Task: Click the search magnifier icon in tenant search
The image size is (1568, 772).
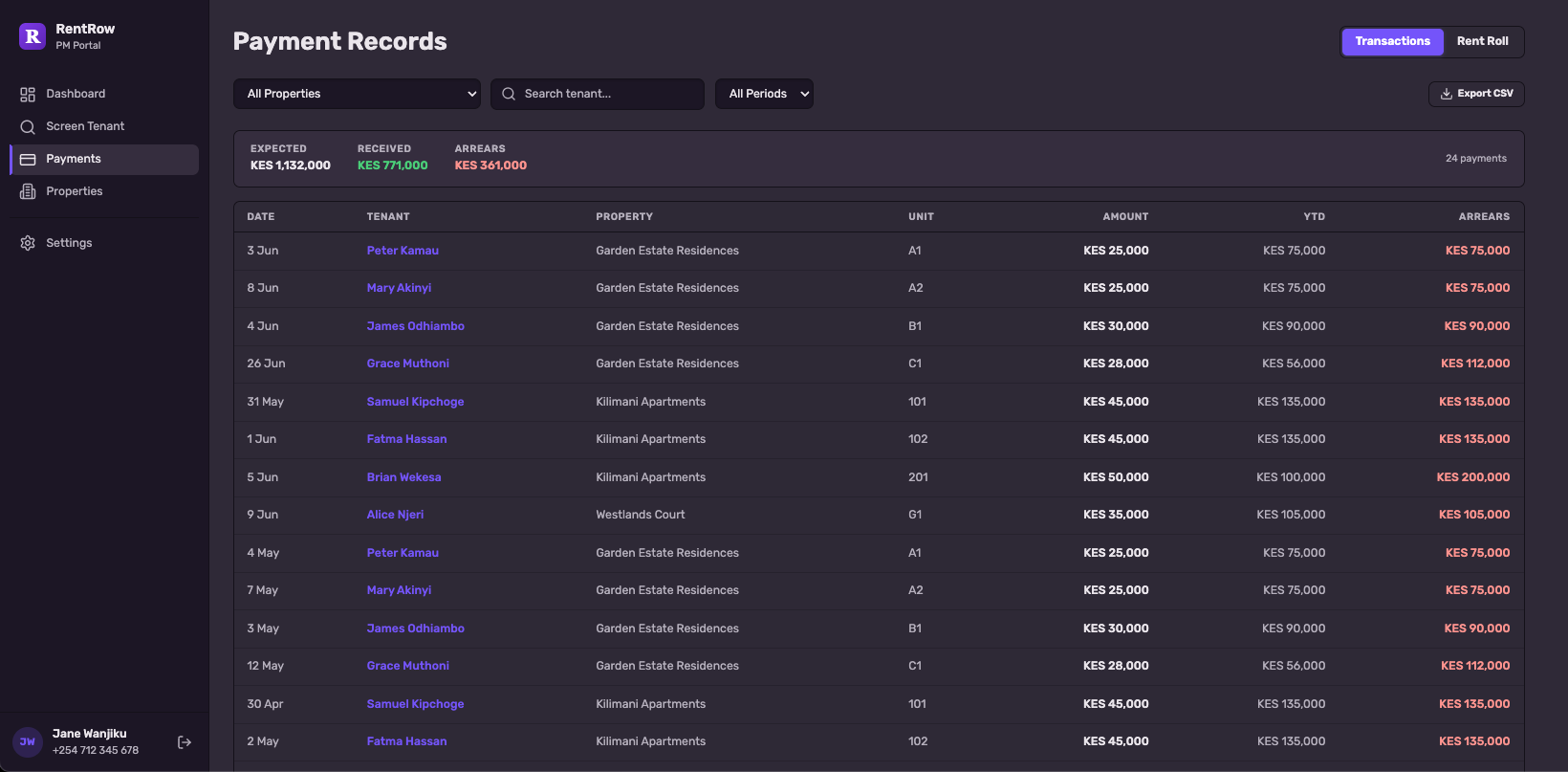Action: pyautogui.click(x=509, y=94)
